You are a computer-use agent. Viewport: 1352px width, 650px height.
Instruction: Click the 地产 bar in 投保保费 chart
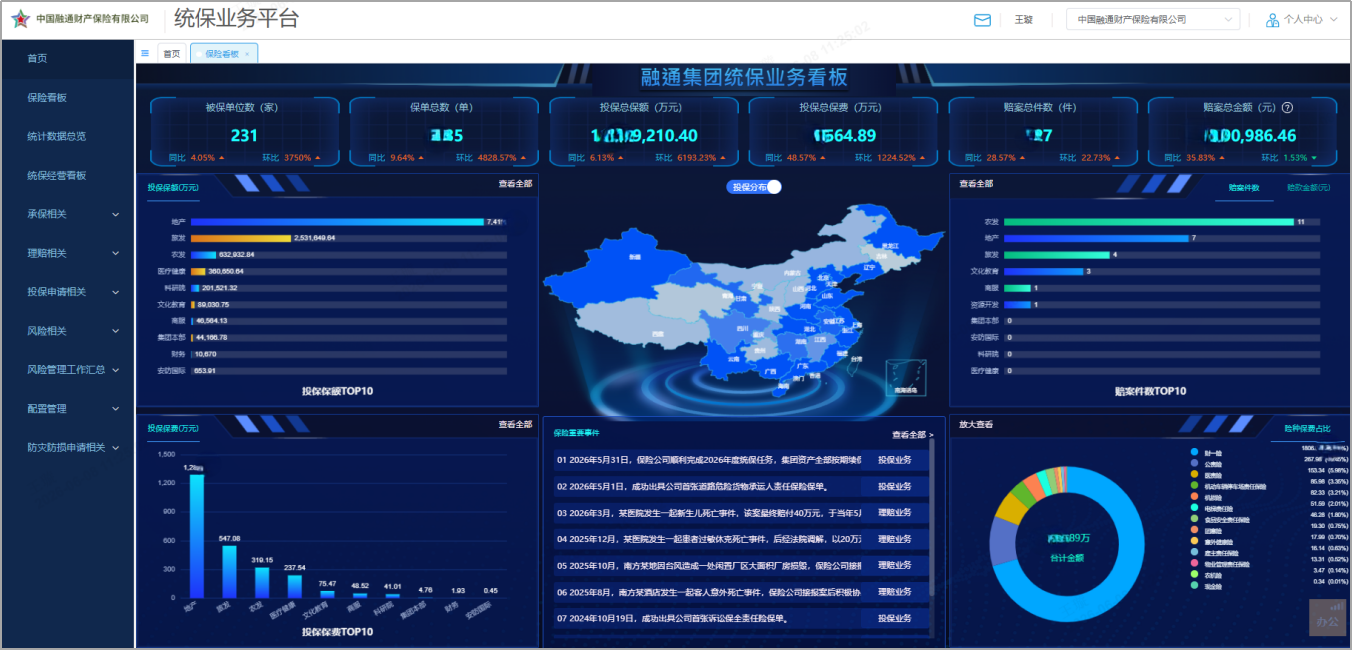(197, 536)
